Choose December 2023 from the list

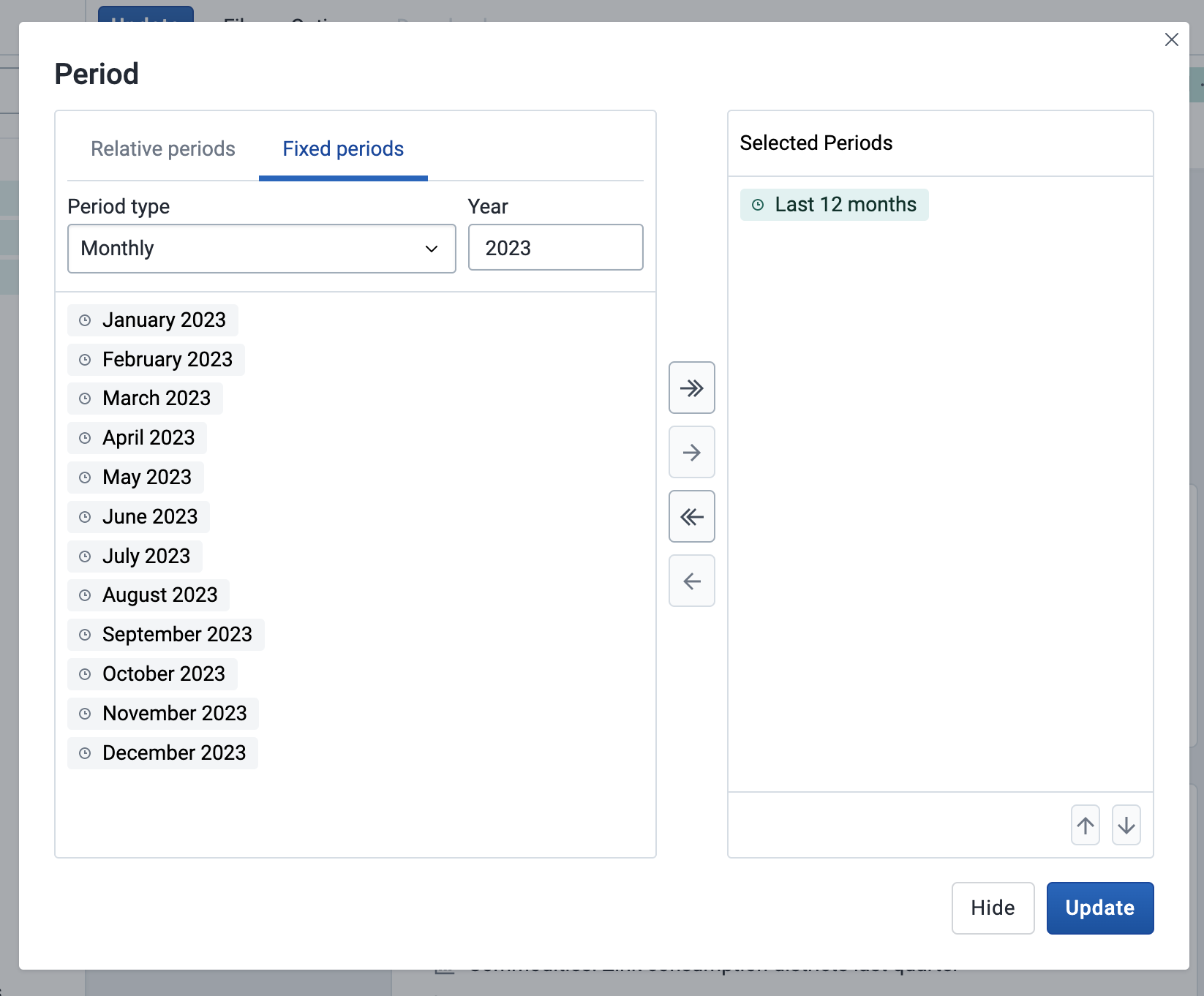[x=163, y=752]
